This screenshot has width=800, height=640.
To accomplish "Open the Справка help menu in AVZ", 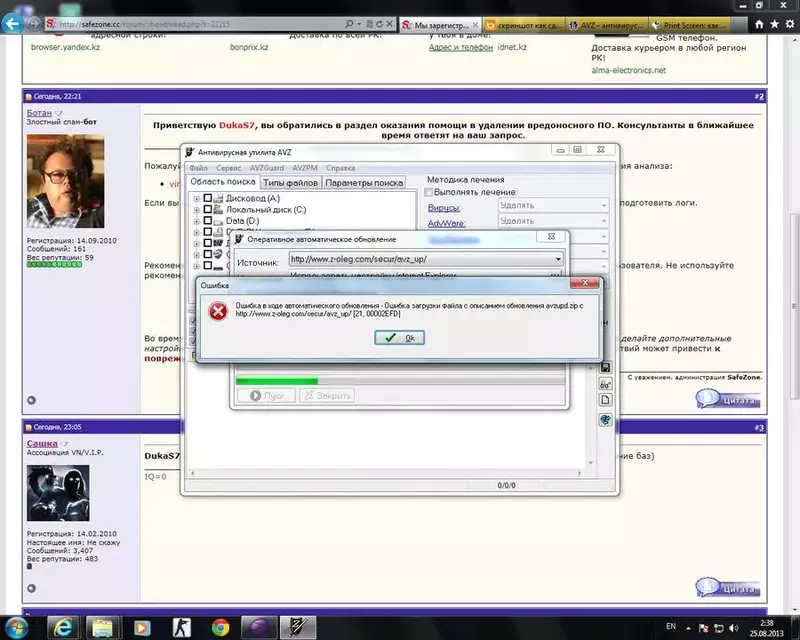I will coord(340,168).
